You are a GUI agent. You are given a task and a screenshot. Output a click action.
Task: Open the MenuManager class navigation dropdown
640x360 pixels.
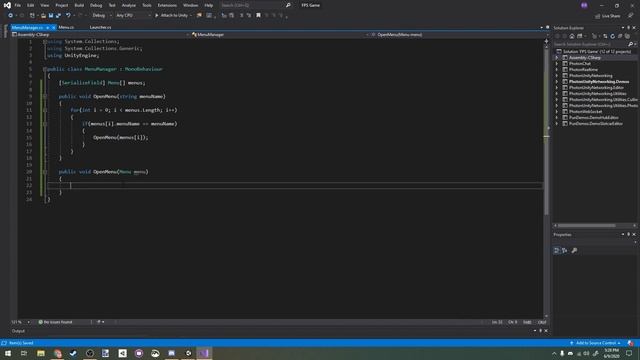[280, 35]
